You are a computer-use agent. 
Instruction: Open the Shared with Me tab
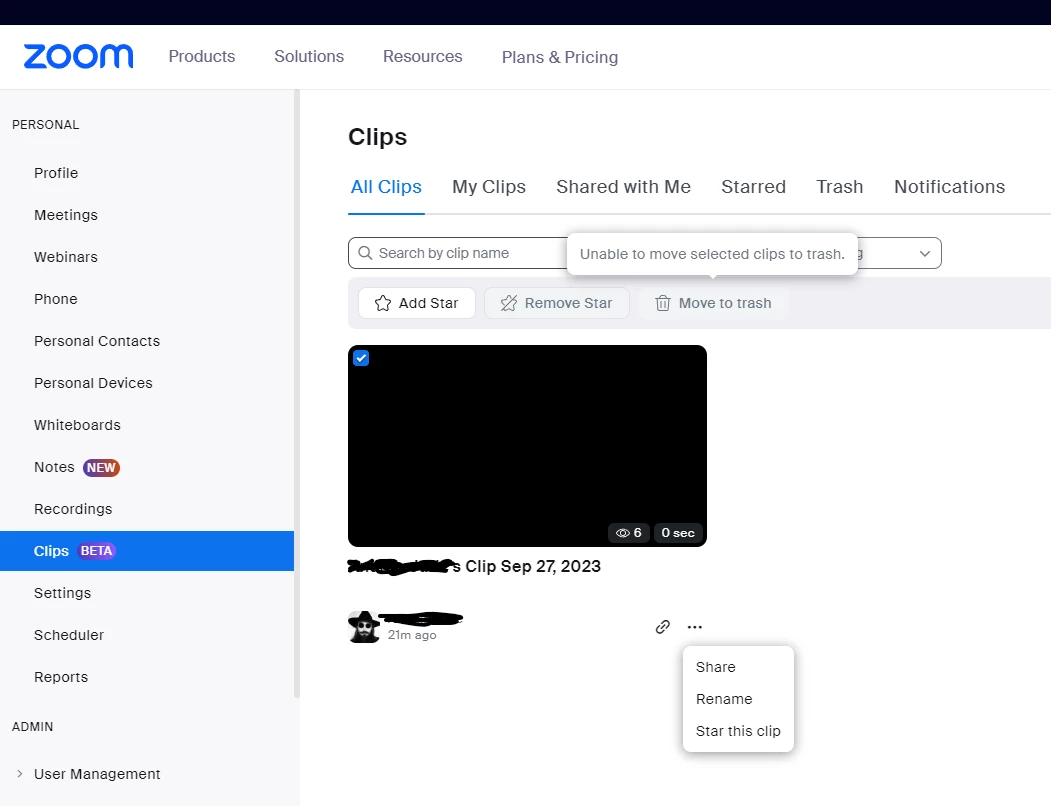coord(623,187)
